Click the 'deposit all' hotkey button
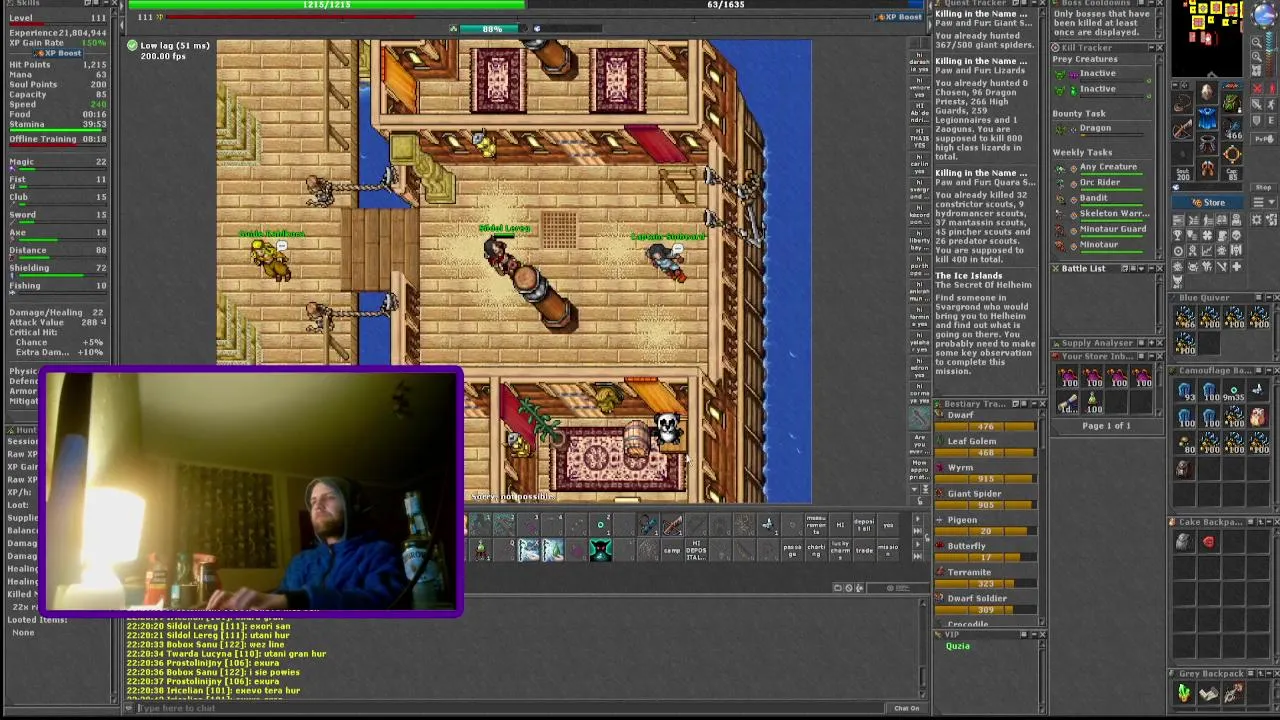1280x720 pixels. coord(864,523)
